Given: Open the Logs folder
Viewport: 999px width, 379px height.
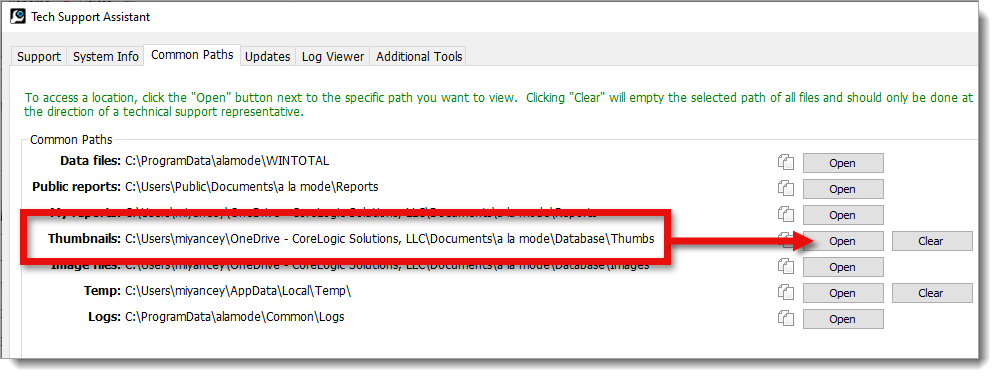Looking at the screenshot, I should tap(842, 319).
